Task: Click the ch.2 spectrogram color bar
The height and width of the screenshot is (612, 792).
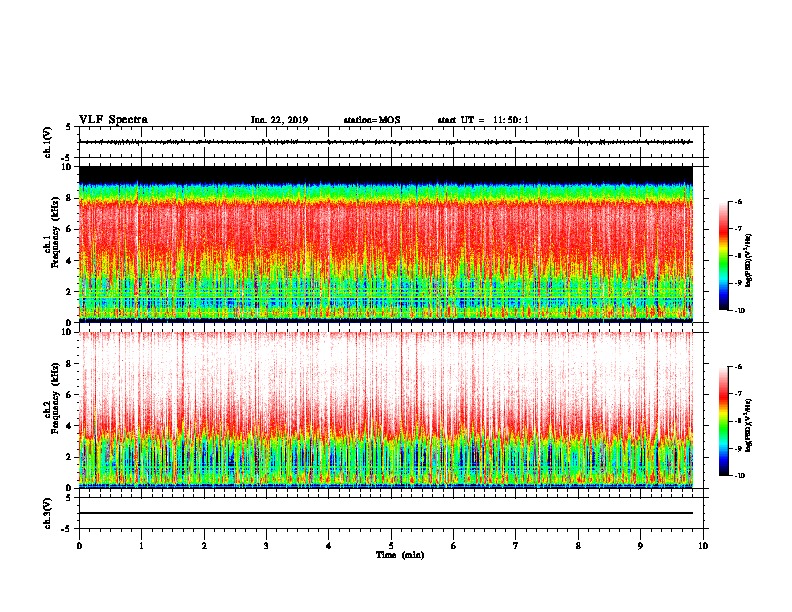Action: point(723,421)
